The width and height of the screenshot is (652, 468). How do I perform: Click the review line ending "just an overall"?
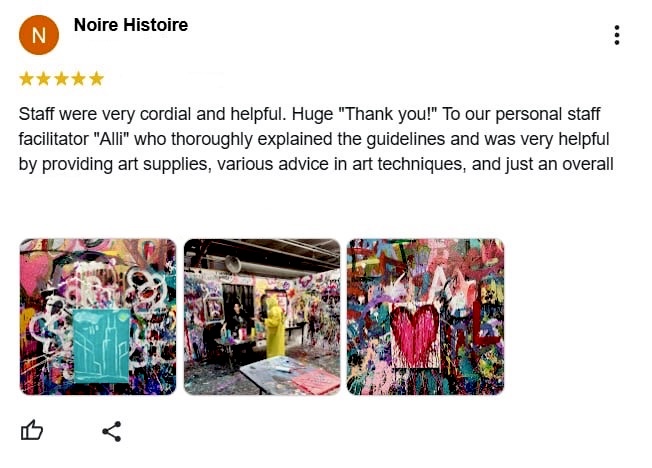[x=316, y=164]
